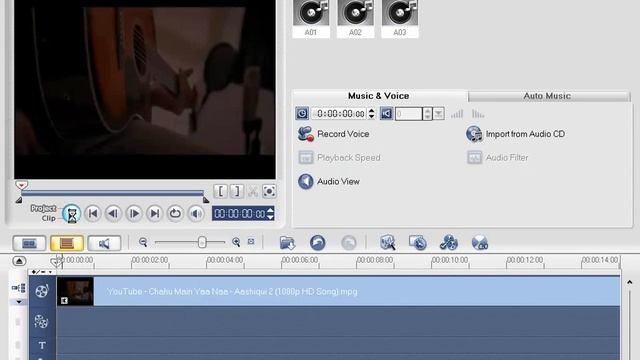
Task: Click the clip volume speaker icon
Action: click(x=386, y=113)
